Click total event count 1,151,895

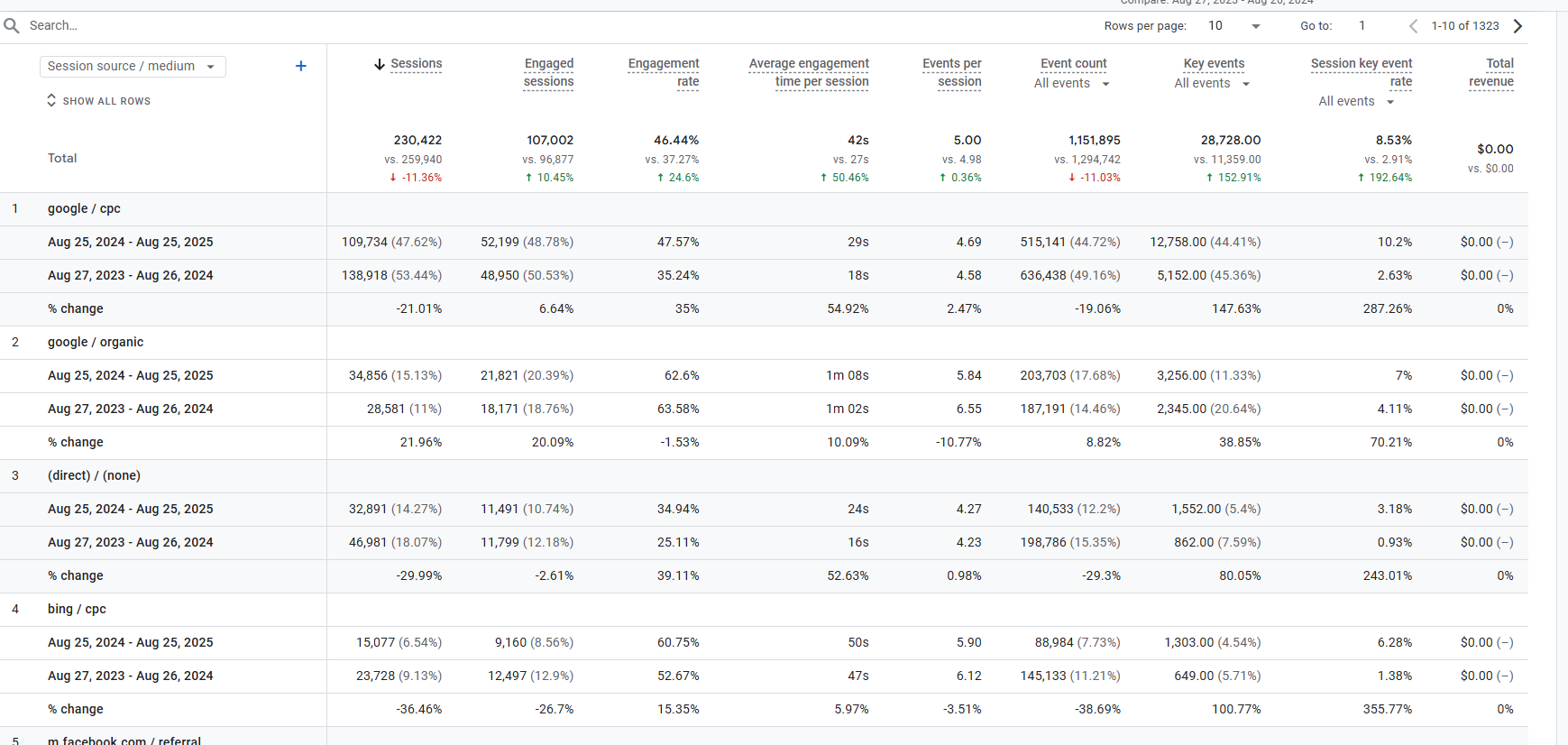click(x=1094, y=141)
